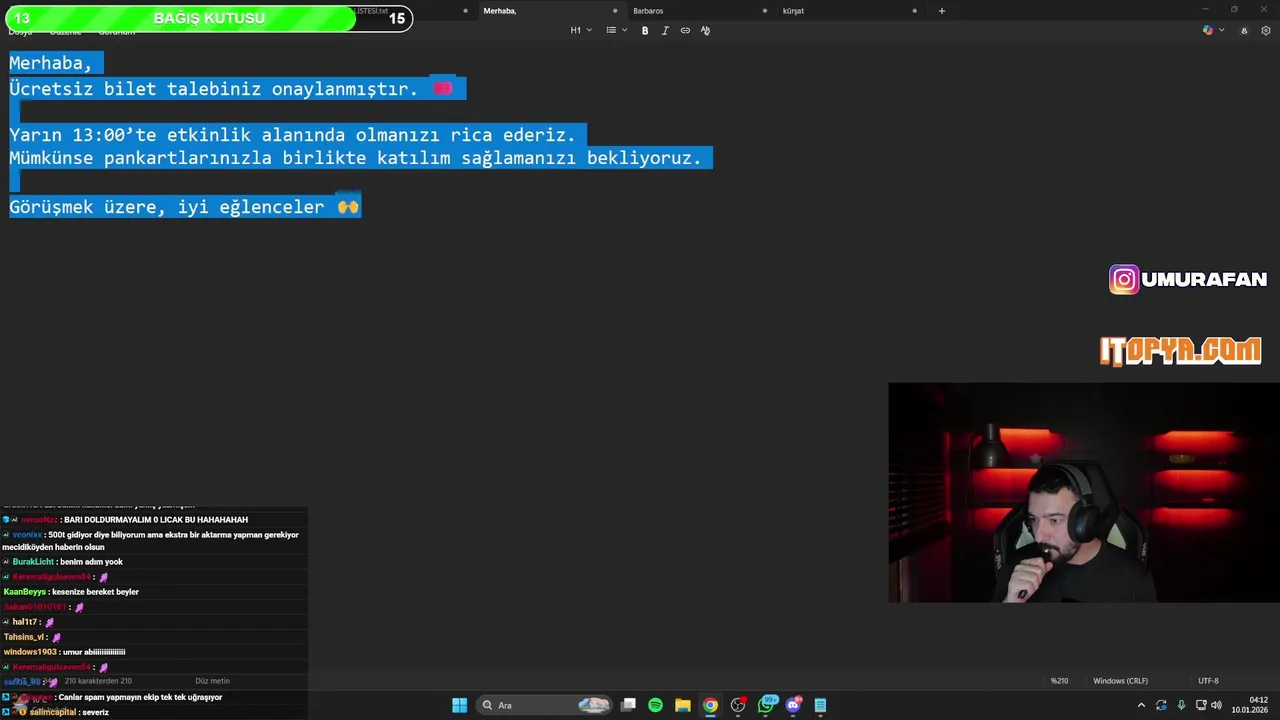
Task: Click the line starting 'Mümkünse pankartlarınızla'
Action: point(355,158)
